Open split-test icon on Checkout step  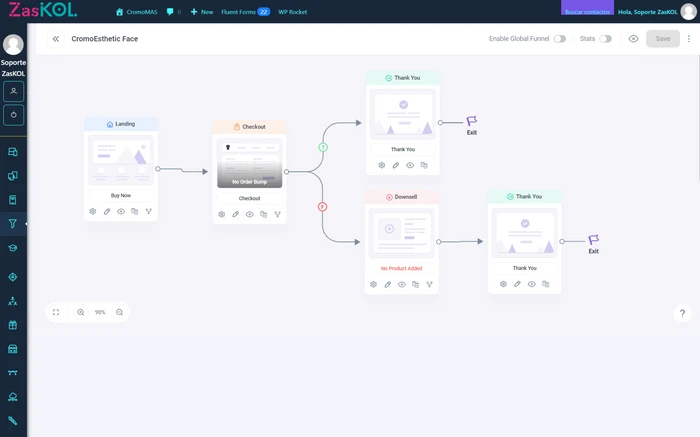pos(277,214)
